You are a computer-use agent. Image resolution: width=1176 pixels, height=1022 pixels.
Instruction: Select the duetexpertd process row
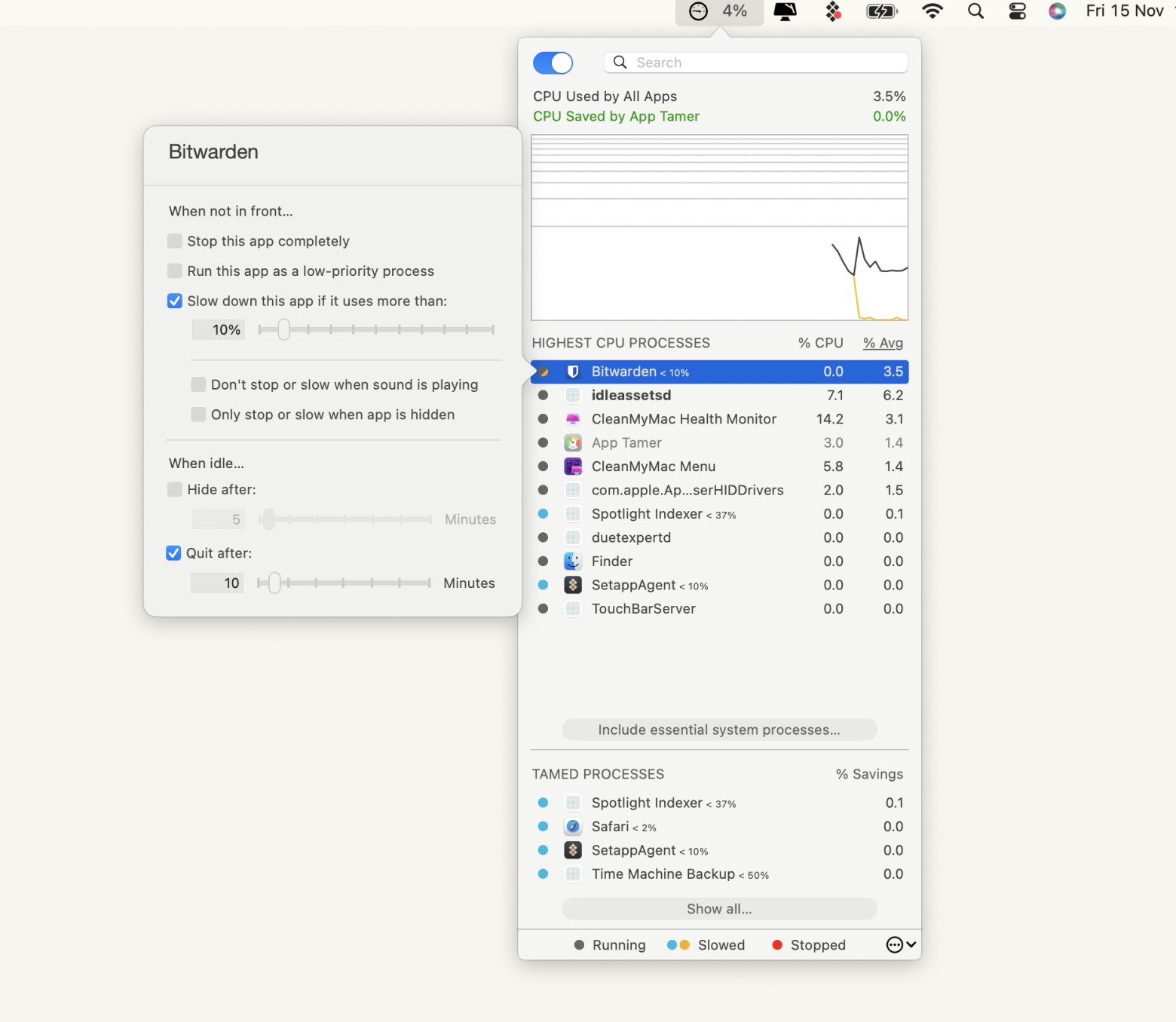[x=719, y=538]
